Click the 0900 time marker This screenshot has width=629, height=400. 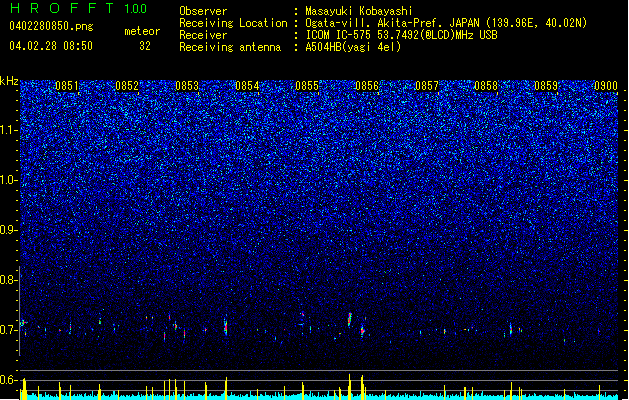[x=606, y=86]
